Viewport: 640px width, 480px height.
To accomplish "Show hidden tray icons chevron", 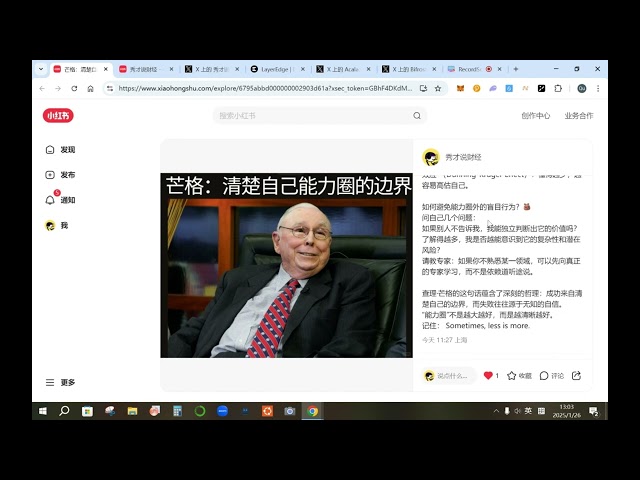I will pyautogui.click(x=496, y=411).
